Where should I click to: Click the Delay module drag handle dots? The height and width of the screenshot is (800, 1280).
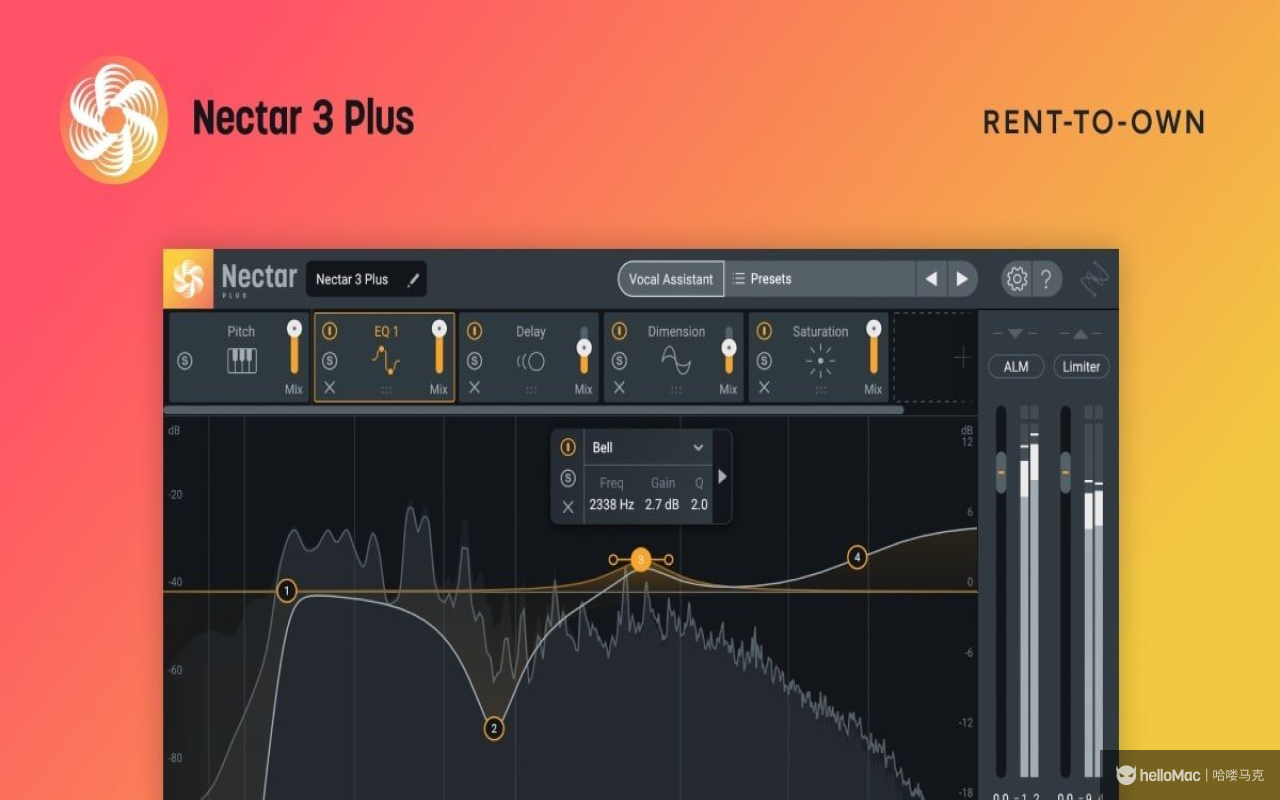point(531,390)
